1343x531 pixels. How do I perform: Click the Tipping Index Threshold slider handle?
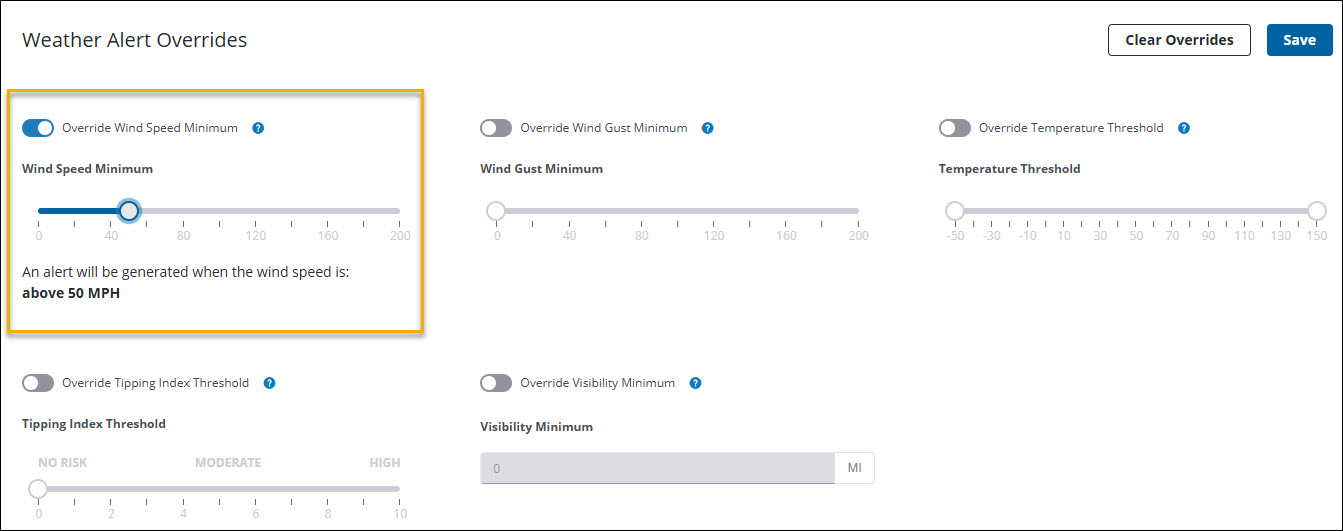pos(38,489)
